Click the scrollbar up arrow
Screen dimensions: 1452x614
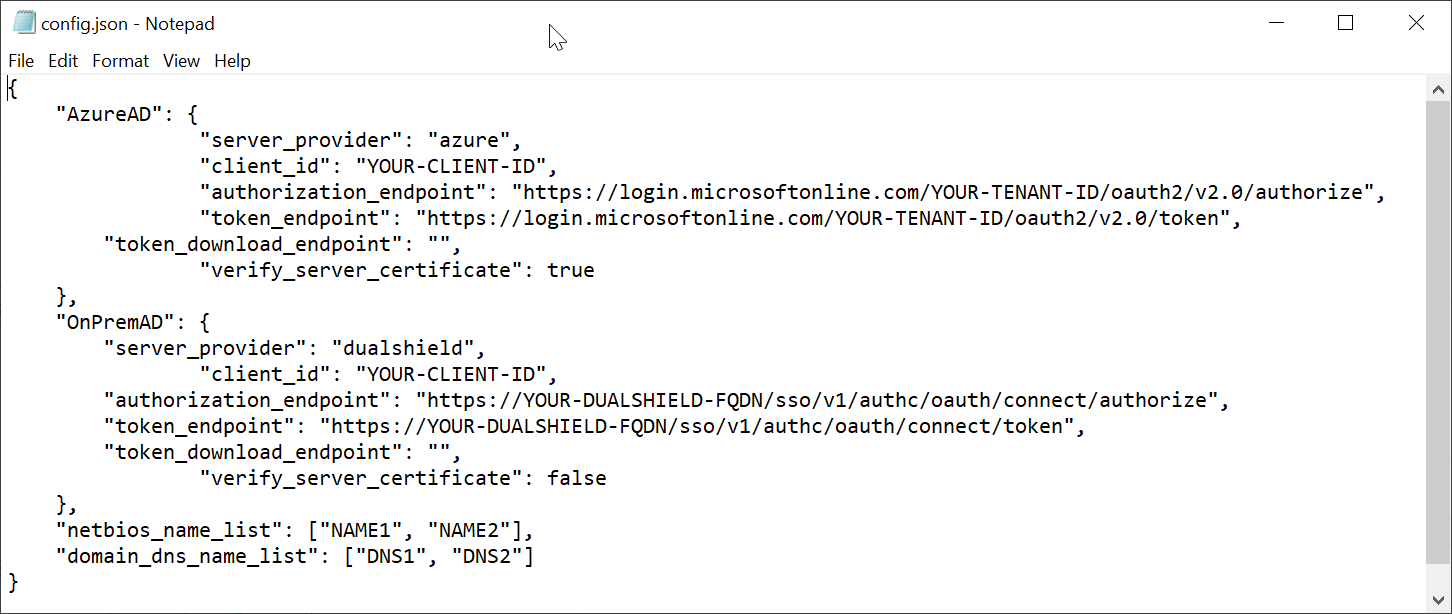coord(1439,89)
